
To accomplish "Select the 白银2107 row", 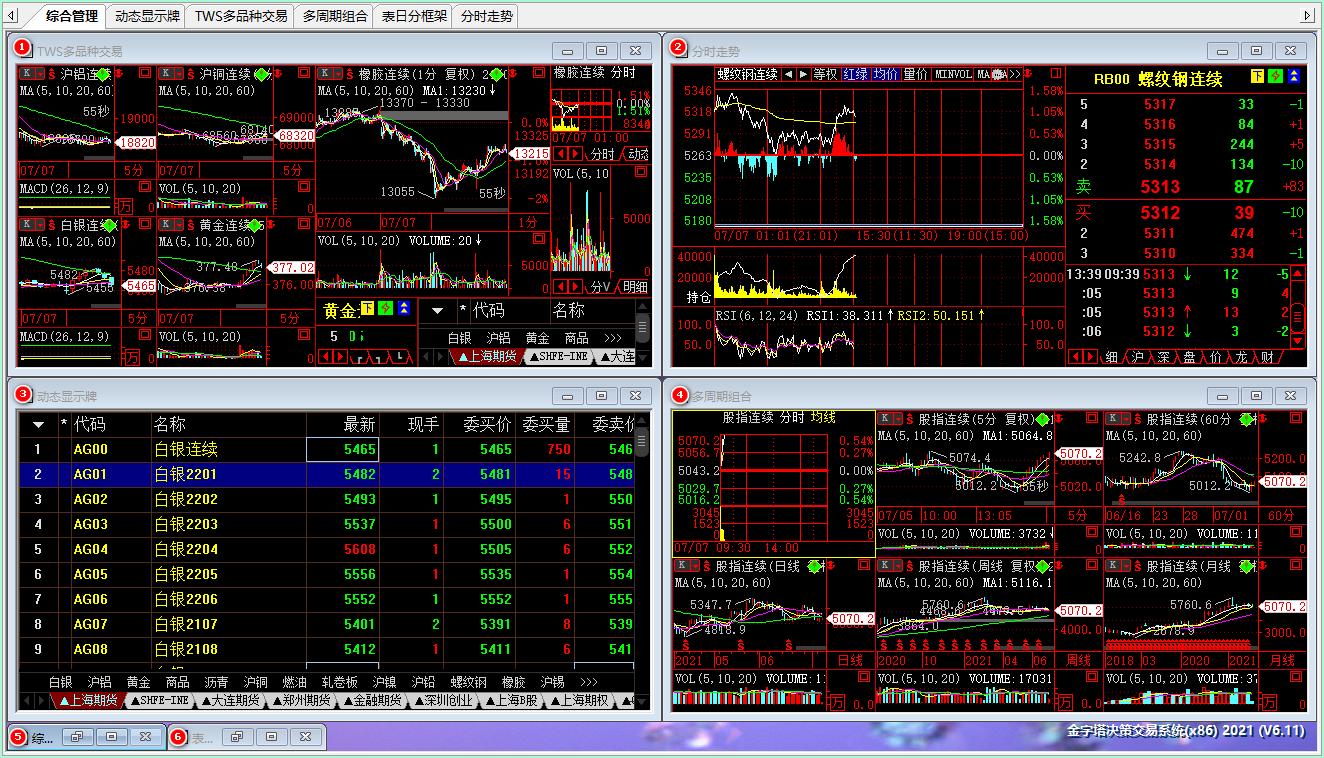I will (x=327, y=624).
